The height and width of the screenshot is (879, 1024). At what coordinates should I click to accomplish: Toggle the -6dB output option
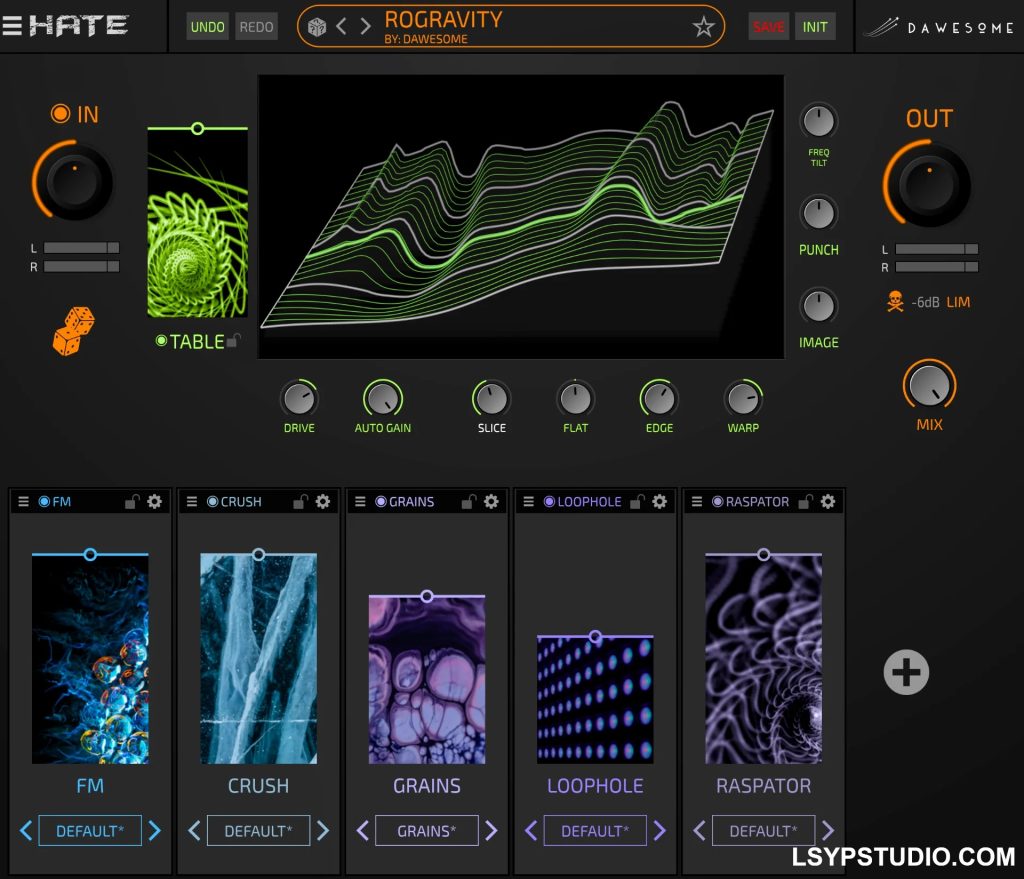click(x=925, y=302)
